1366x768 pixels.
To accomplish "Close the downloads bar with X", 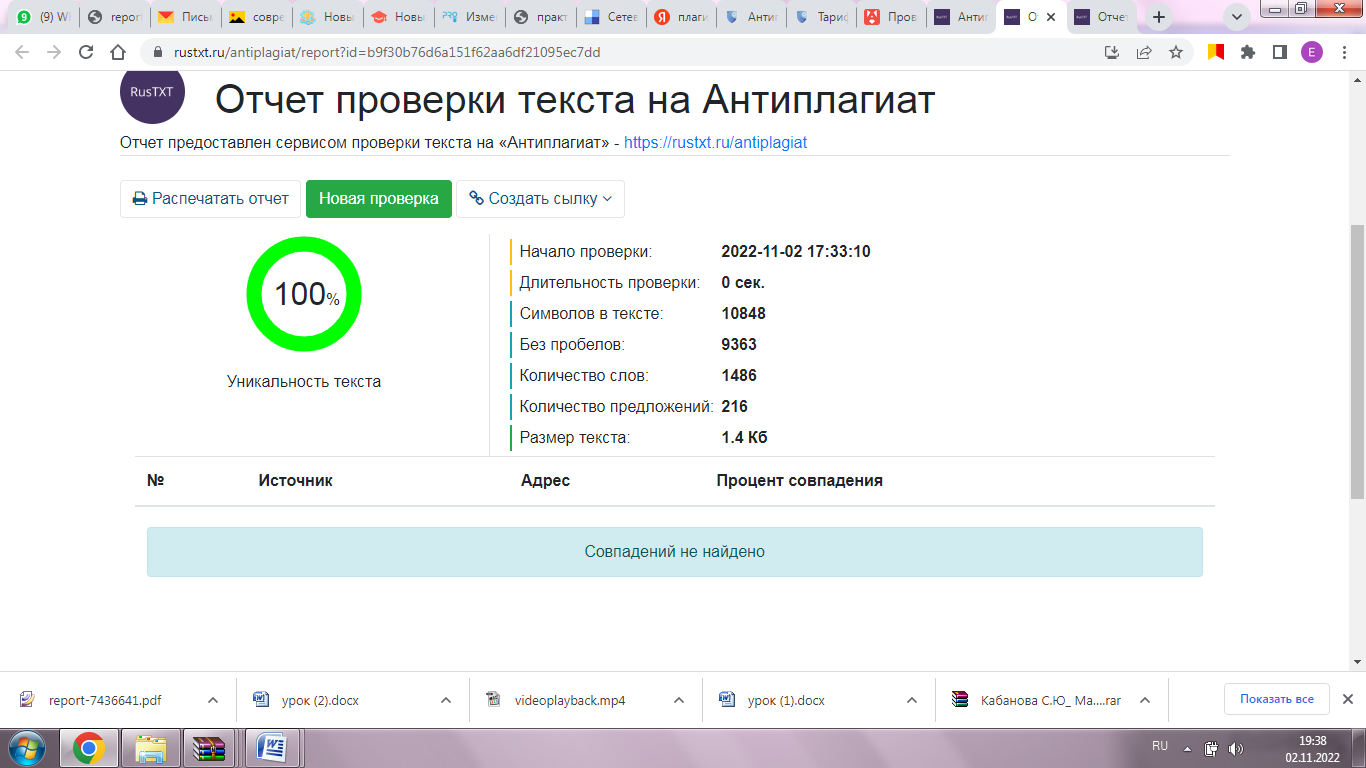I will (x=1347, y=699).
